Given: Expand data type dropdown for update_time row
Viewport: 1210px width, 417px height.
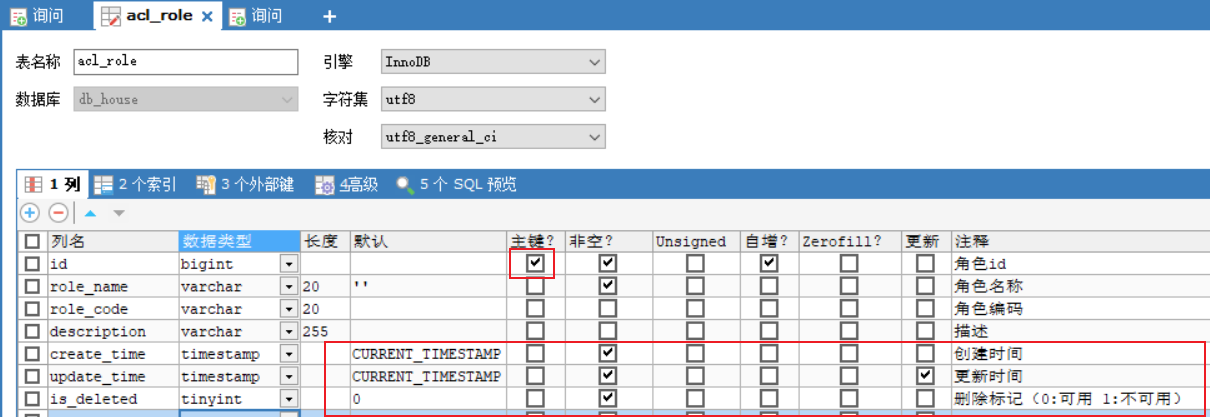Looking at the screenshot, I should click(289, 376).
